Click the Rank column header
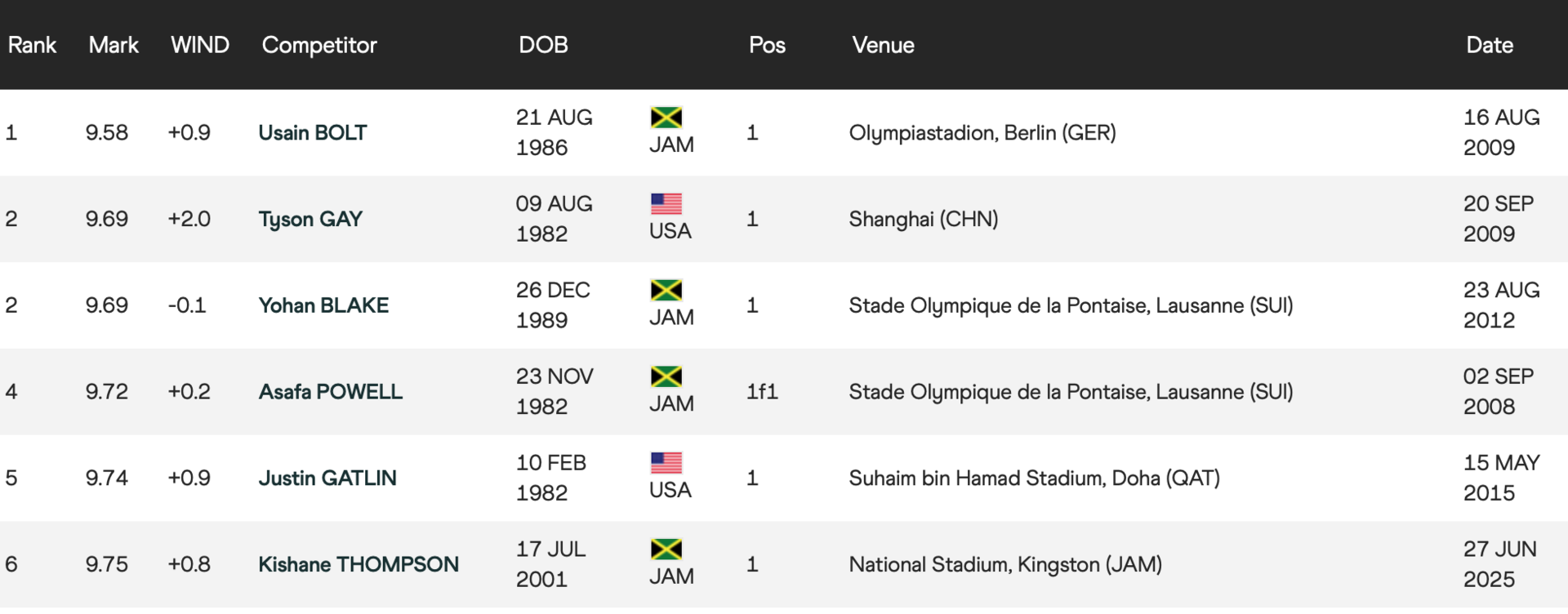Screen dimensions: 1568x614 coord(32,45)
